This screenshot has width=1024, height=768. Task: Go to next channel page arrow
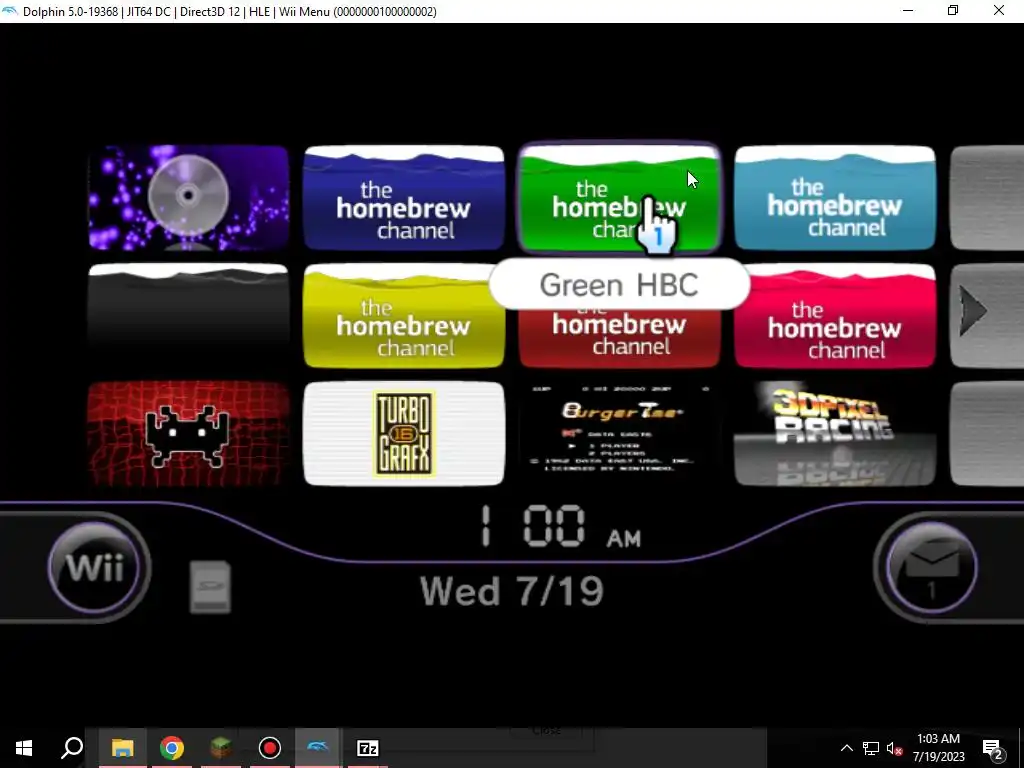point(973,312)
